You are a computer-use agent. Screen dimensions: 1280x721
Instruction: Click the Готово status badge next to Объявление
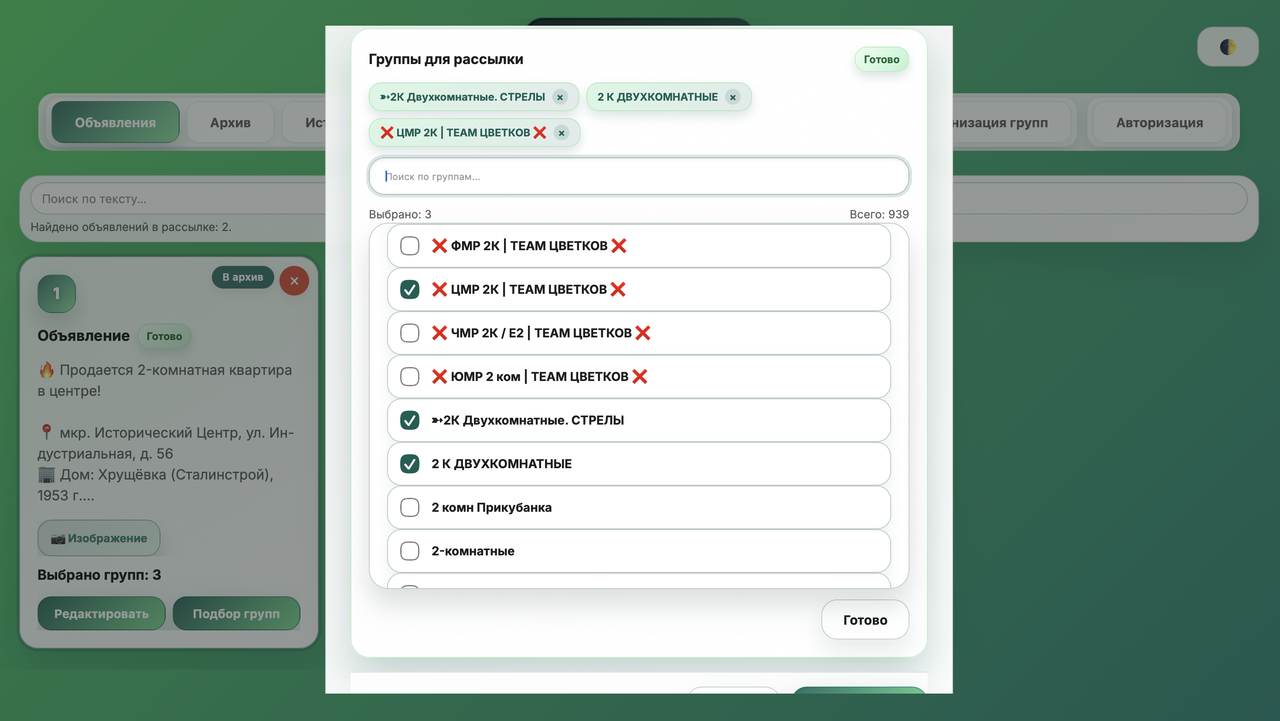tap(164, 337)
